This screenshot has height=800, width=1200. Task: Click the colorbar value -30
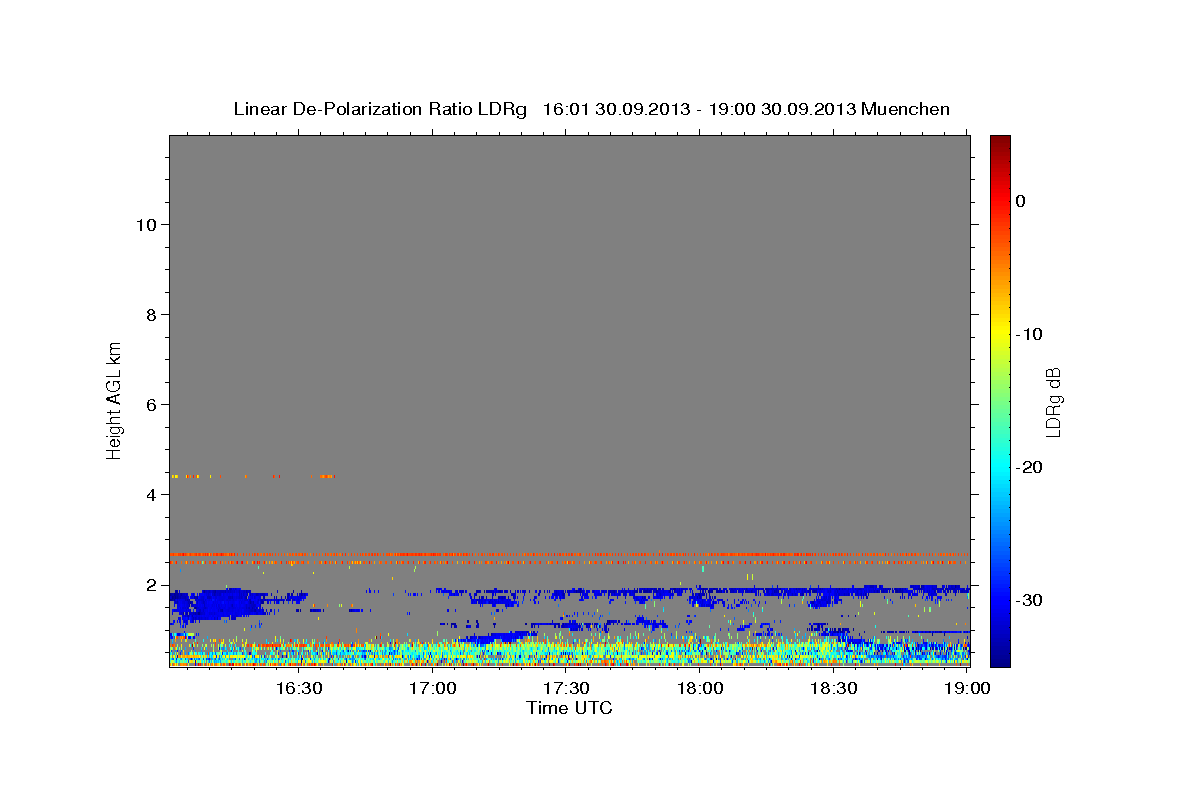[x=1030, y=600]
